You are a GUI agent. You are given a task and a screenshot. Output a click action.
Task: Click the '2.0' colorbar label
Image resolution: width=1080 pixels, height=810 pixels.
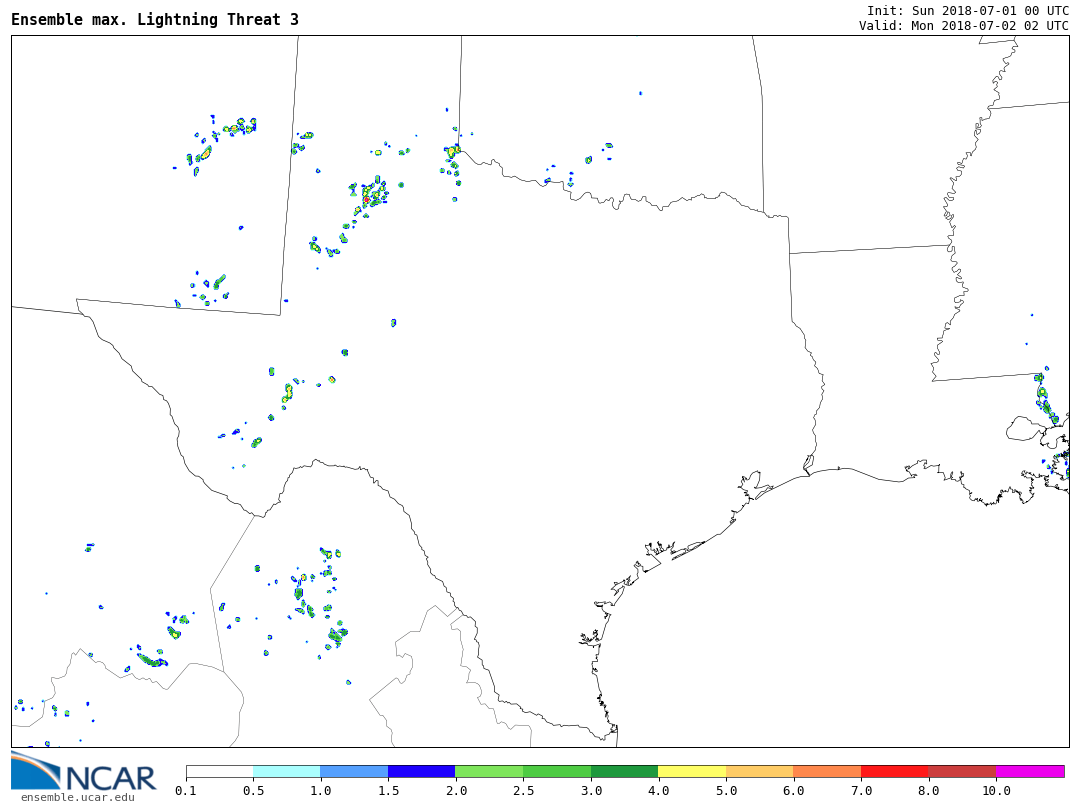pyautogui.click(x=456, y=791)
